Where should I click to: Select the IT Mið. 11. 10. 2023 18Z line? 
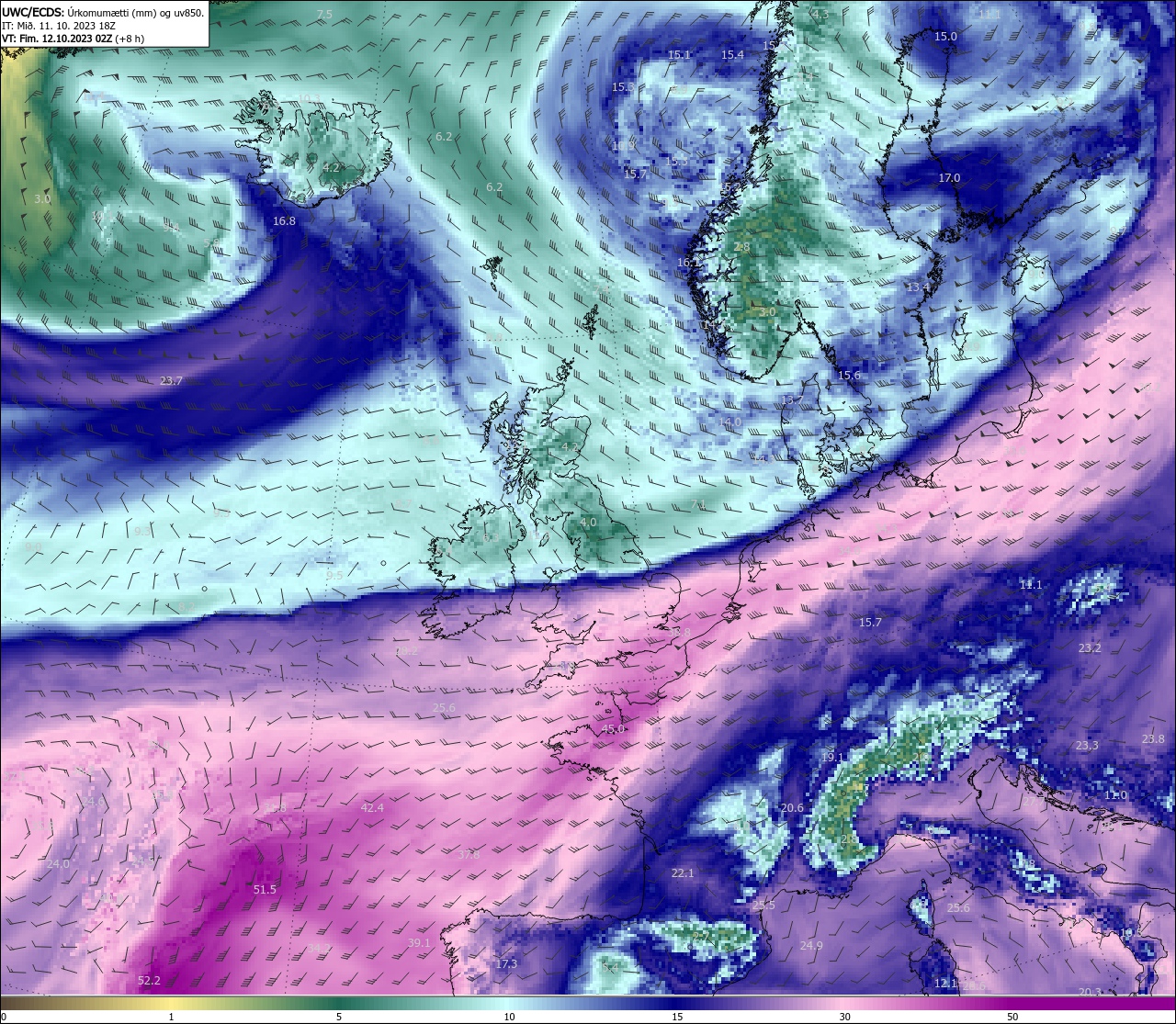tap(59, 26)
